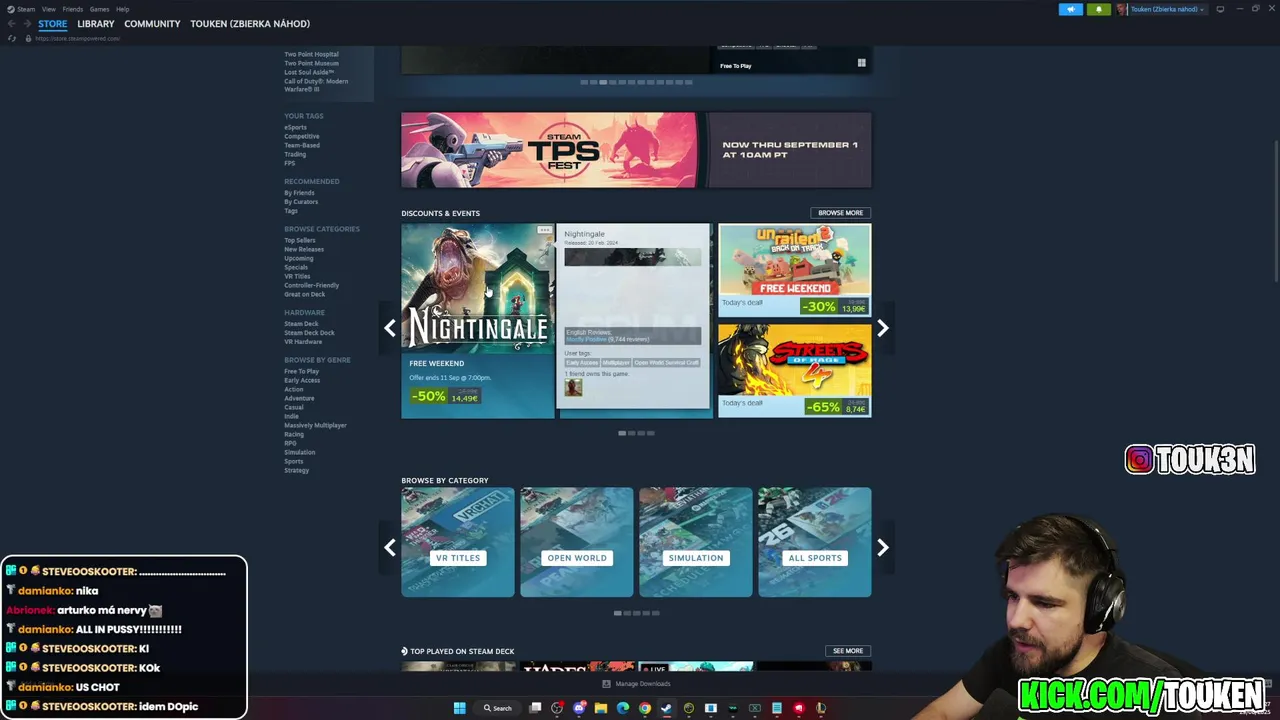Open the Touken account dropdown
1280x720 pixels.
click(x=1166, y=9)
